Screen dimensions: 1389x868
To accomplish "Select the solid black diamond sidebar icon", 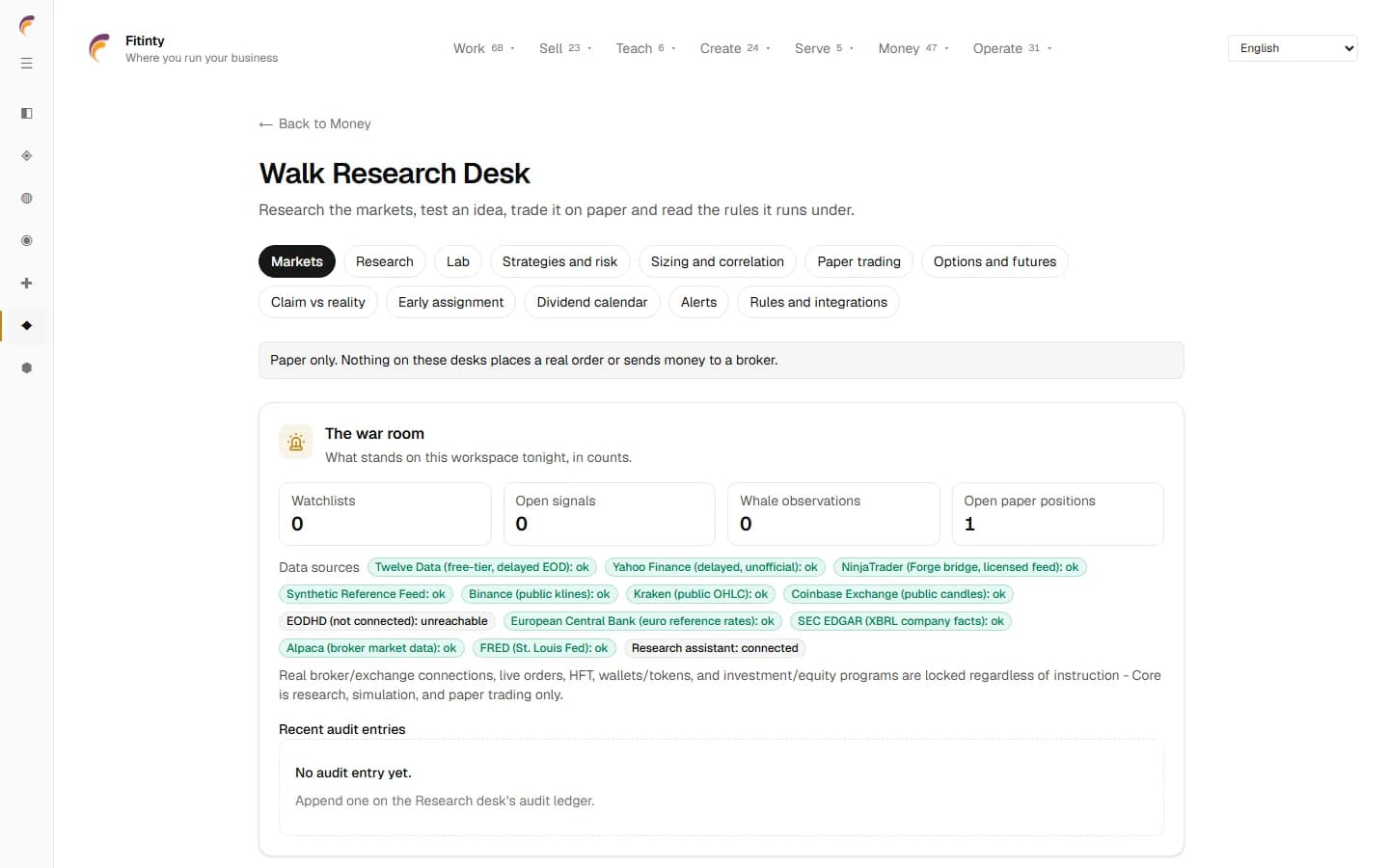I will pos(27,326).
